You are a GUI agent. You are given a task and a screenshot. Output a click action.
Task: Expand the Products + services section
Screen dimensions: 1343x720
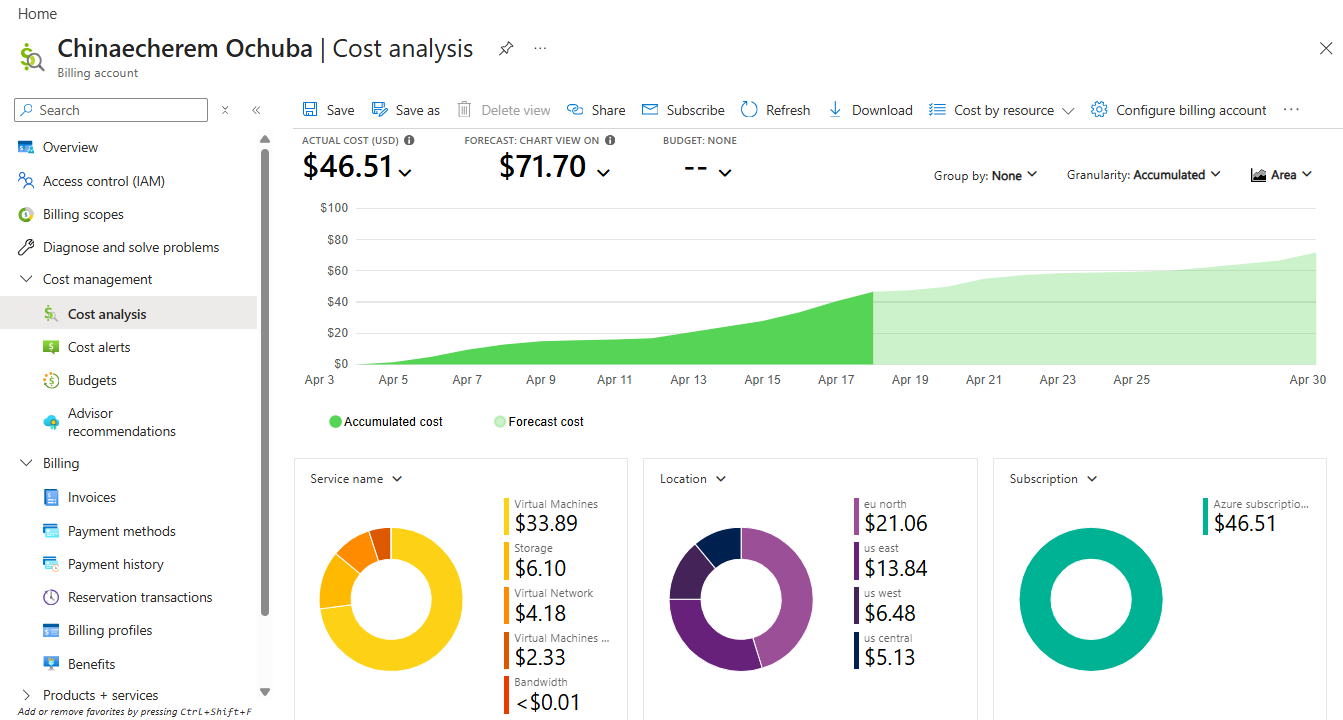26,695
